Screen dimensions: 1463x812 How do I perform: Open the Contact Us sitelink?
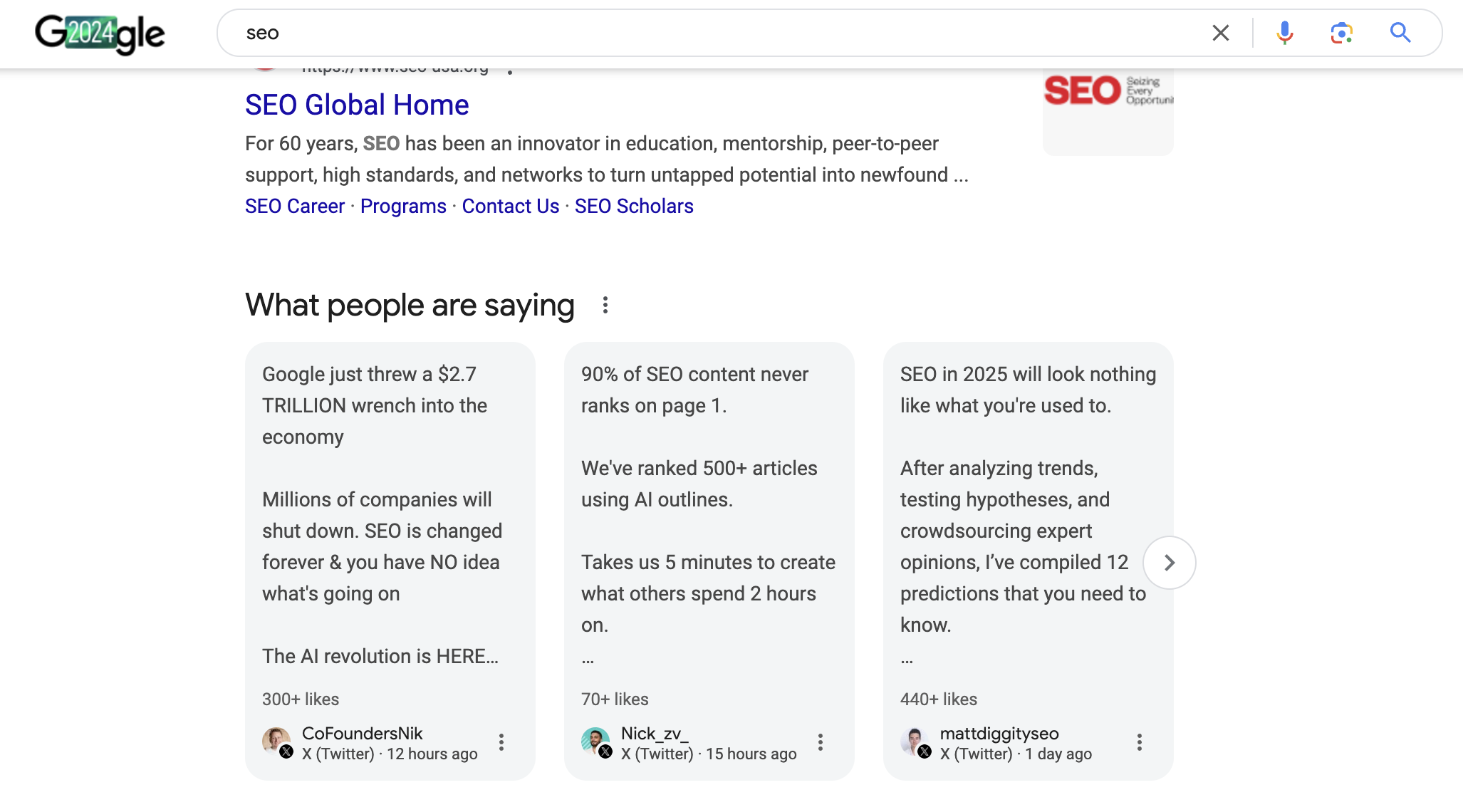510,206
